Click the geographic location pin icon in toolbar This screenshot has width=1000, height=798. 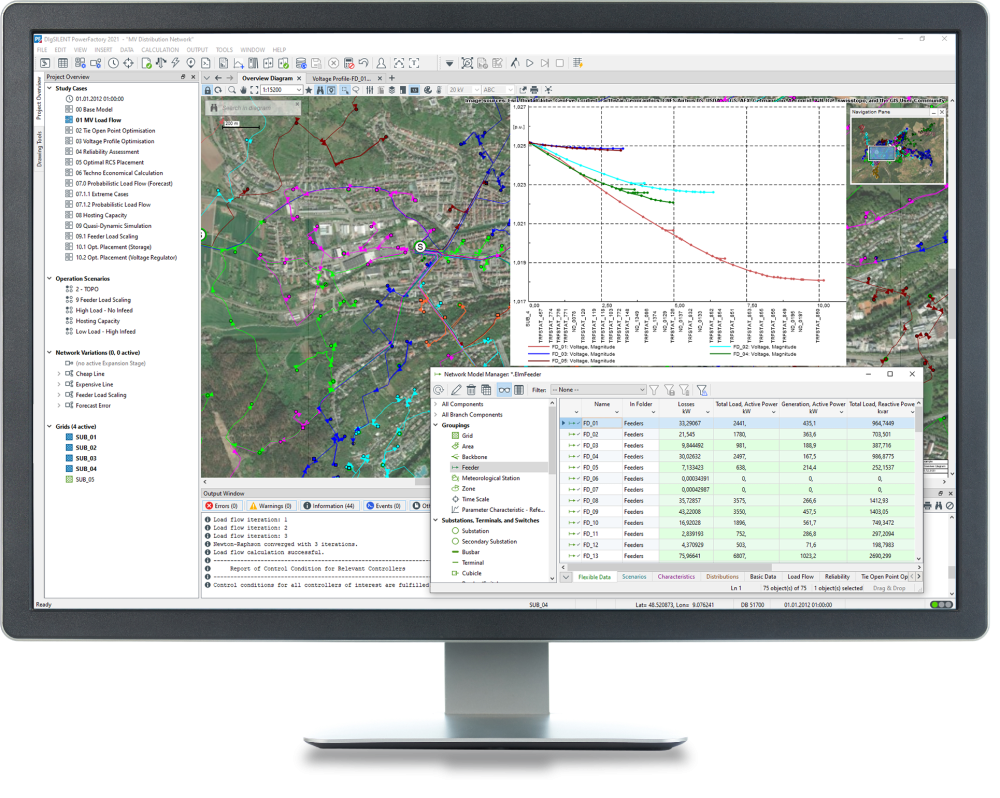click(191, 63)
